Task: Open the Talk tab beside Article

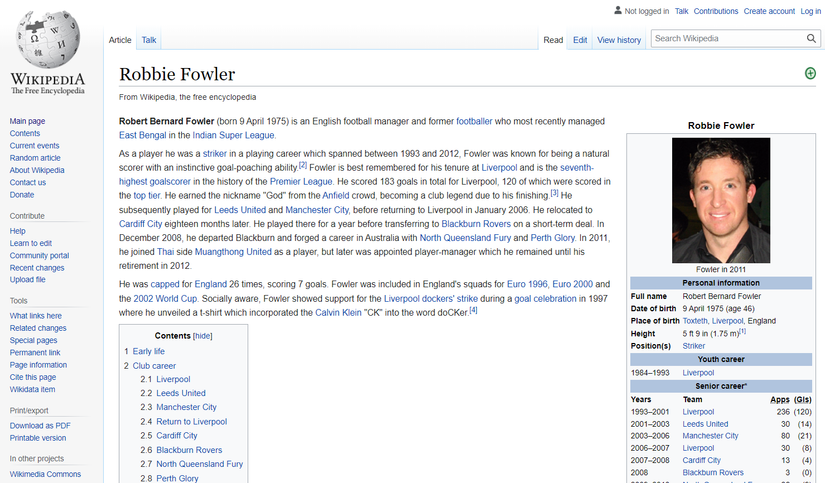Action: pos(149,40)
